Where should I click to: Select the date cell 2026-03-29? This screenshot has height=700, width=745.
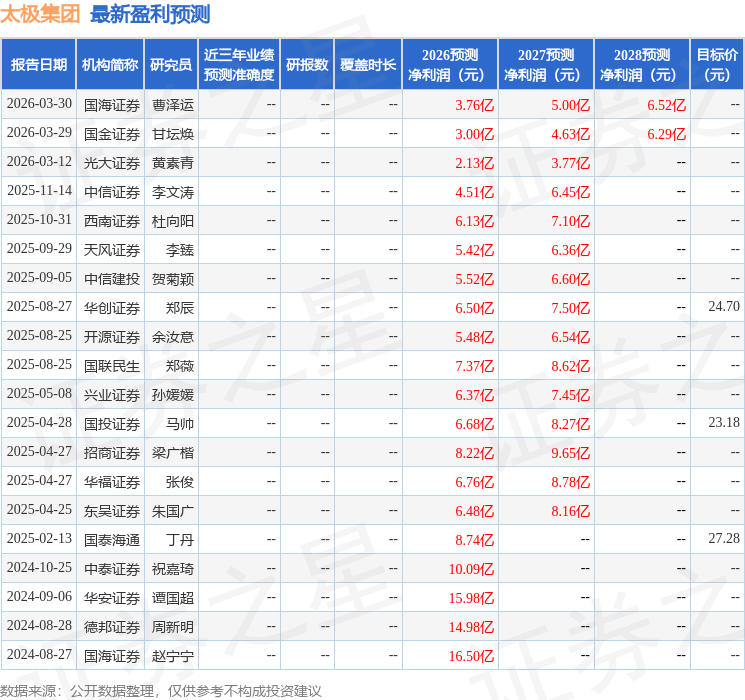pos(39,133)
